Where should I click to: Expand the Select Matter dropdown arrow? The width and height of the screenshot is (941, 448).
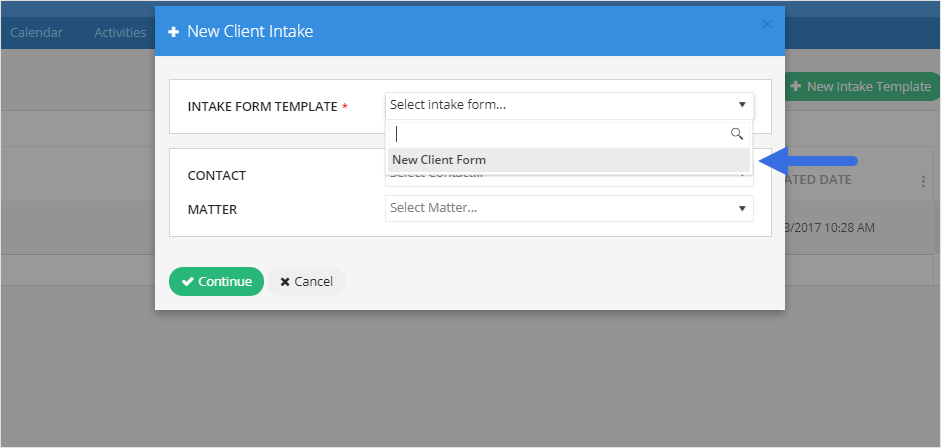click(742, 208)
